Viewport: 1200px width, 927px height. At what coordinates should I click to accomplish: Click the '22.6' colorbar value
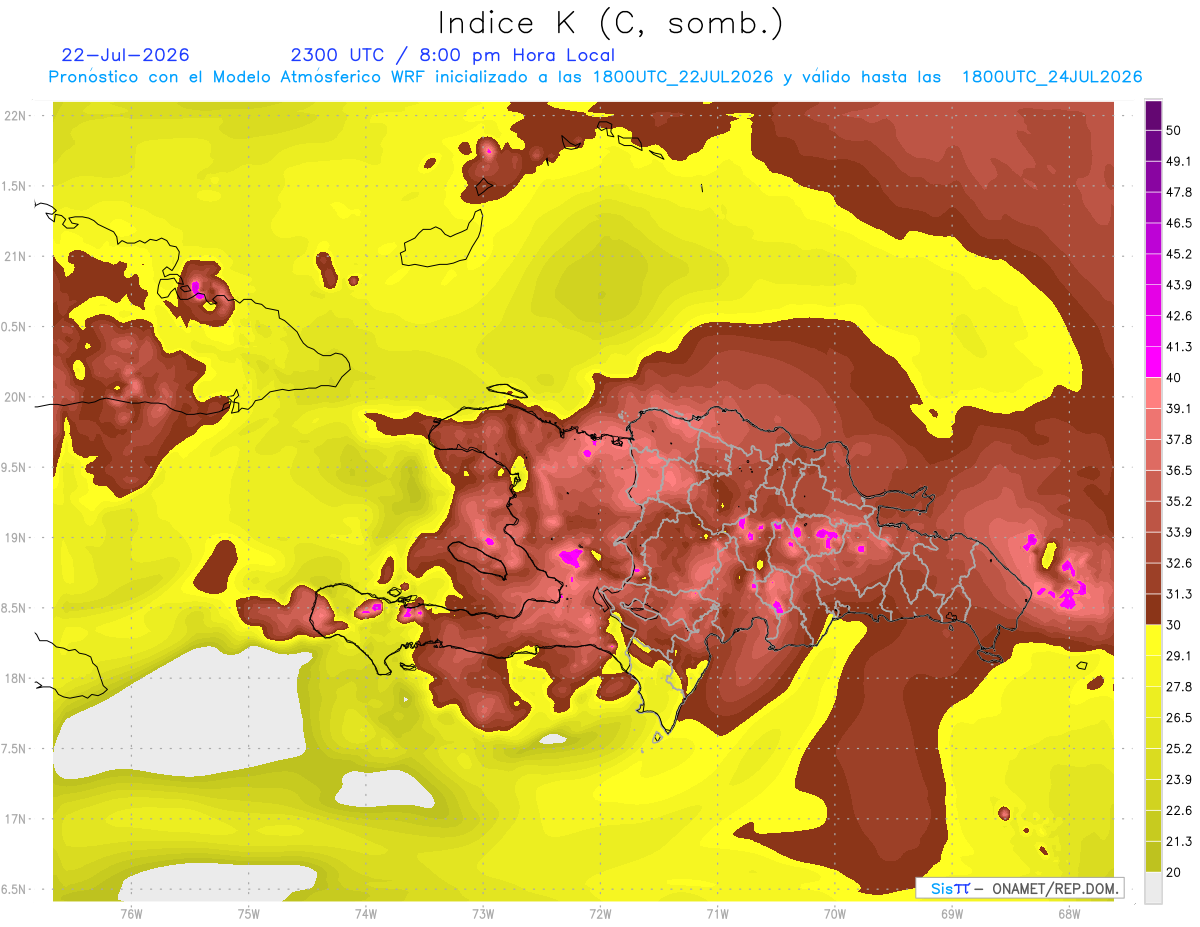(1179, 811)
